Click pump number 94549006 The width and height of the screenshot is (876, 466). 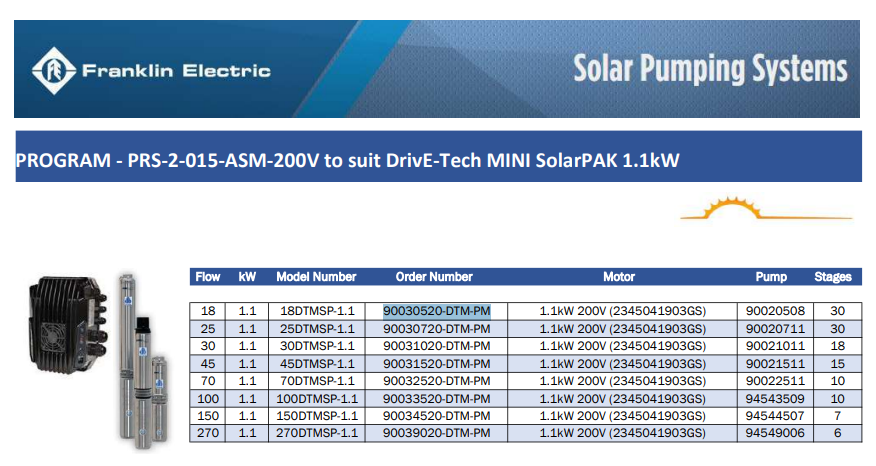click(775, 433)
